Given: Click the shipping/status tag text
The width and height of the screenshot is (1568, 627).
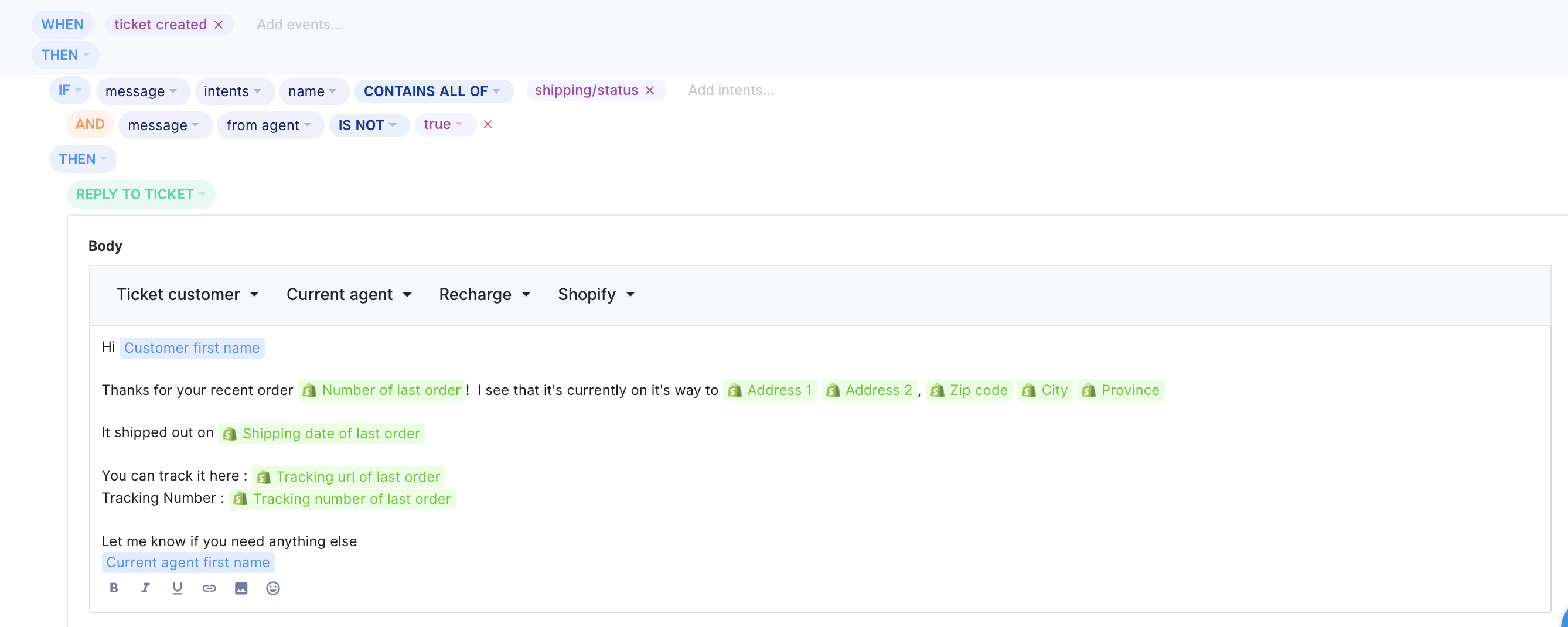Looking at the screenshot, I should click(586, 90).
